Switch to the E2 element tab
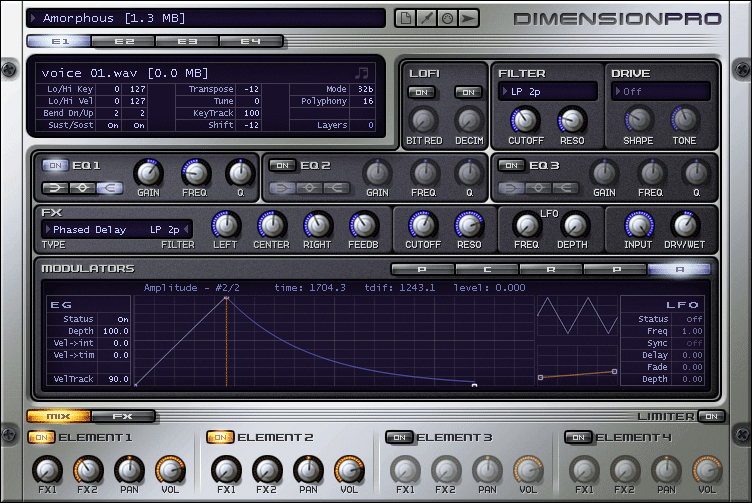 [x=123, y=42]
